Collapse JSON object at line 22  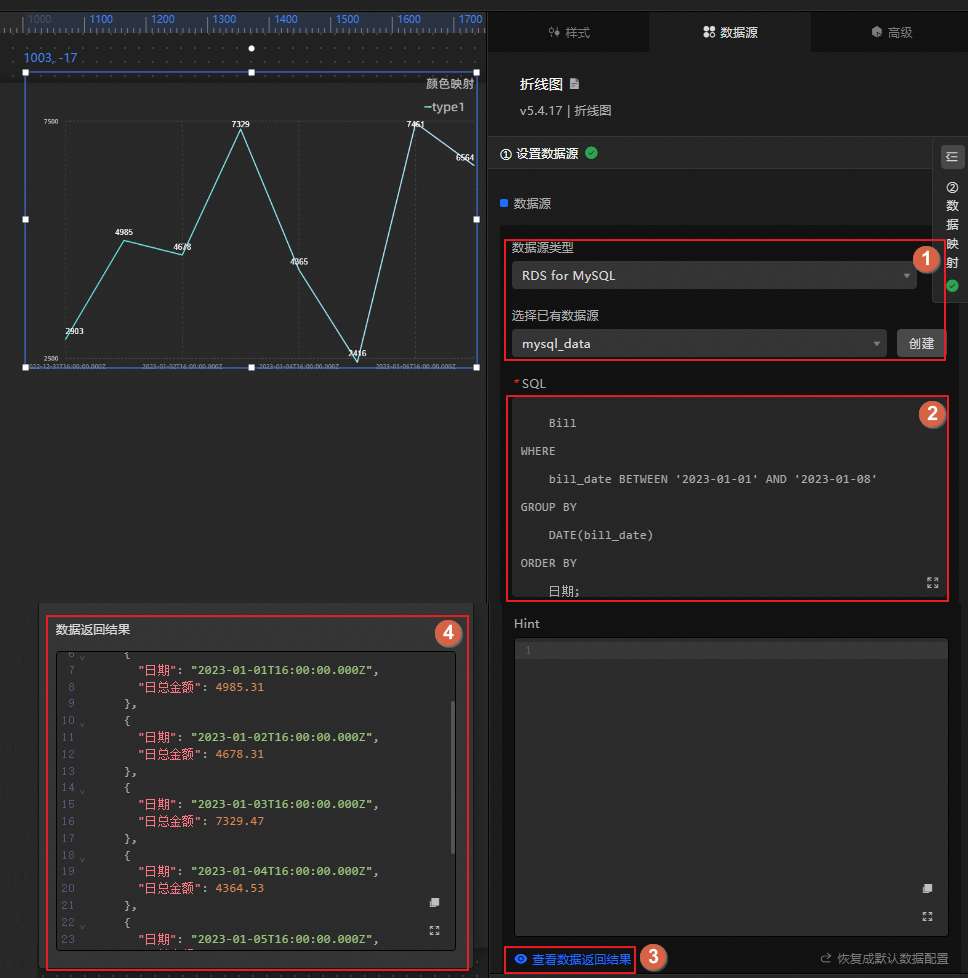[x=82, y=926]
